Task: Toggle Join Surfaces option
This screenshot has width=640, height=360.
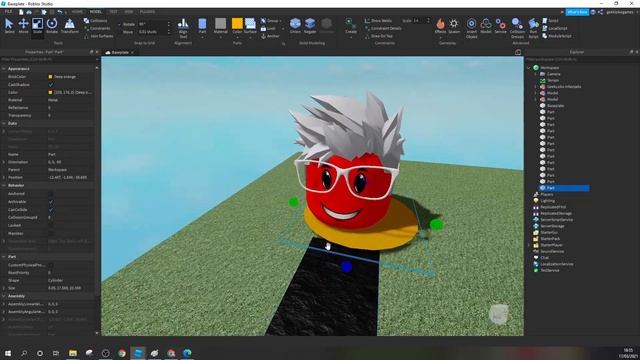Action: coord(98,36)
